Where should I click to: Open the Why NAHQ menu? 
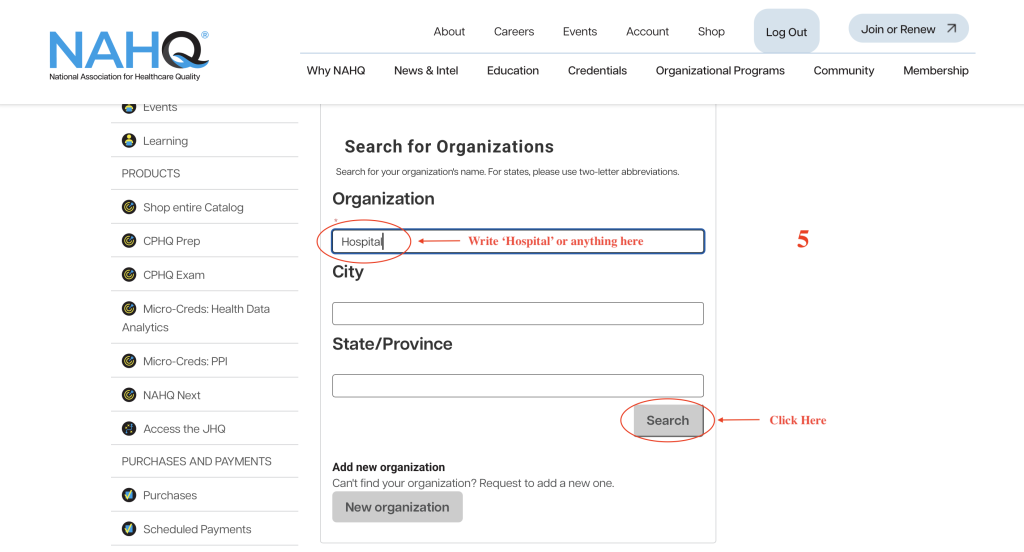click(336, 71)
